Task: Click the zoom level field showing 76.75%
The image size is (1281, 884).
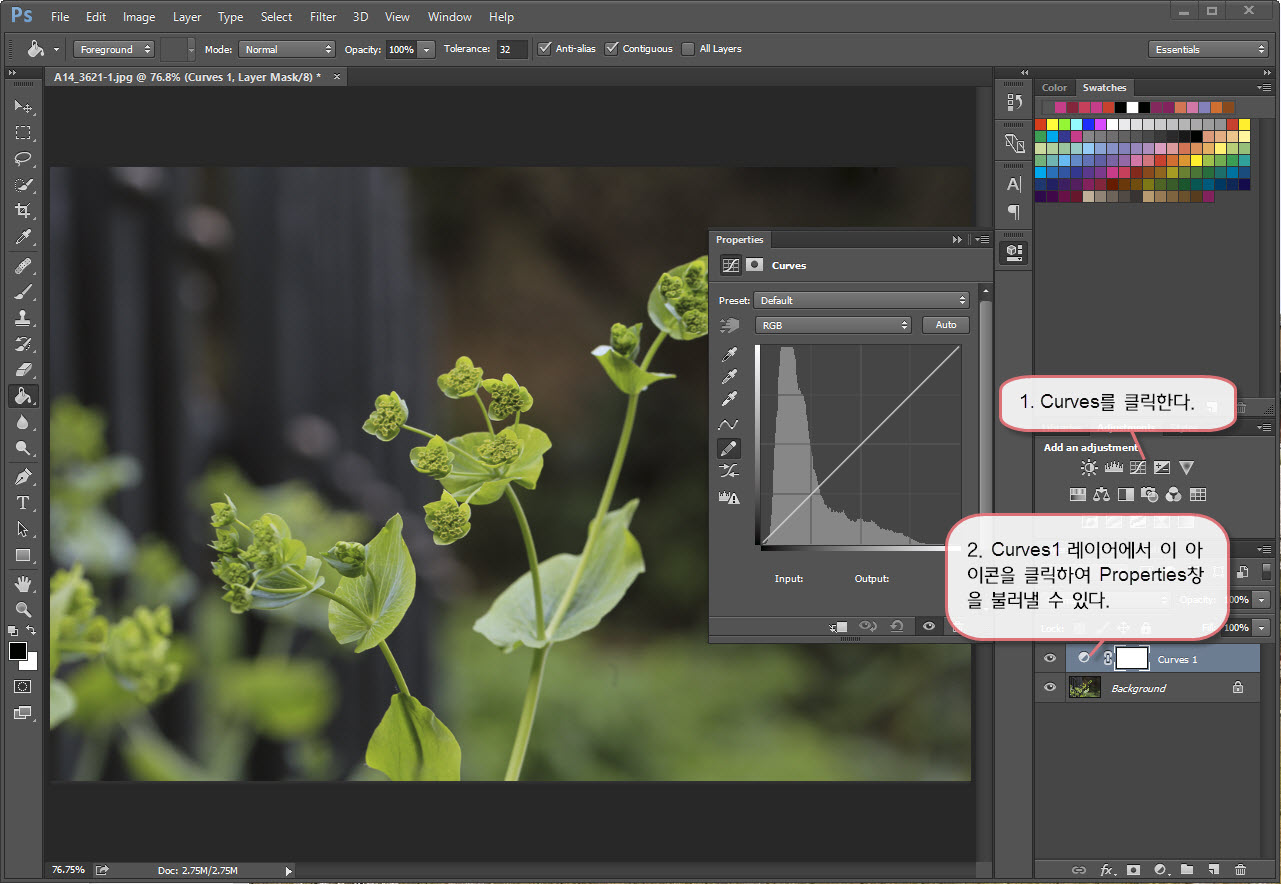Action: tap(68, 870)
